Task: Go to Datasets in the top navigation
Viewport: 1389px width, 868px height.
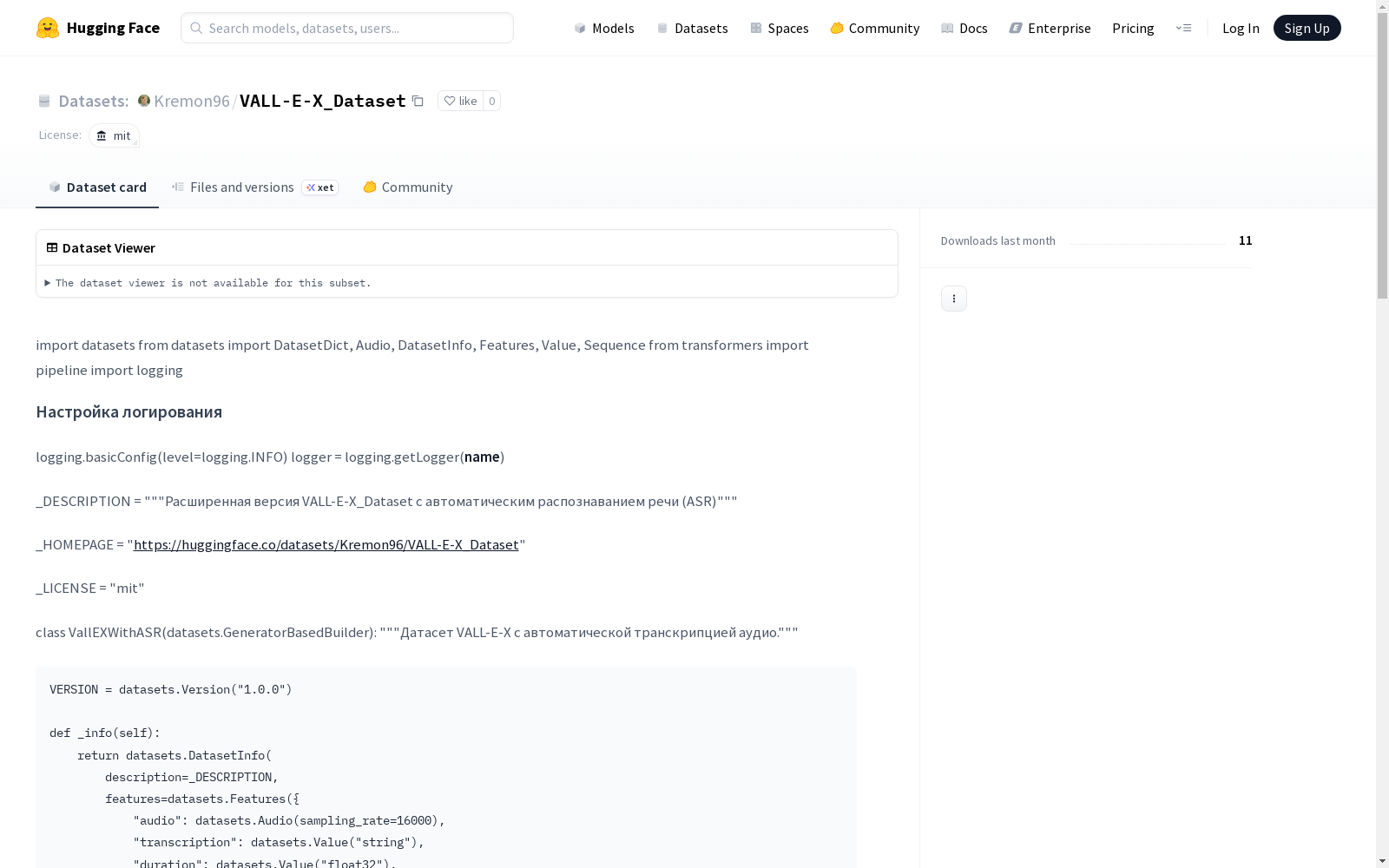Action: [692, 28]
